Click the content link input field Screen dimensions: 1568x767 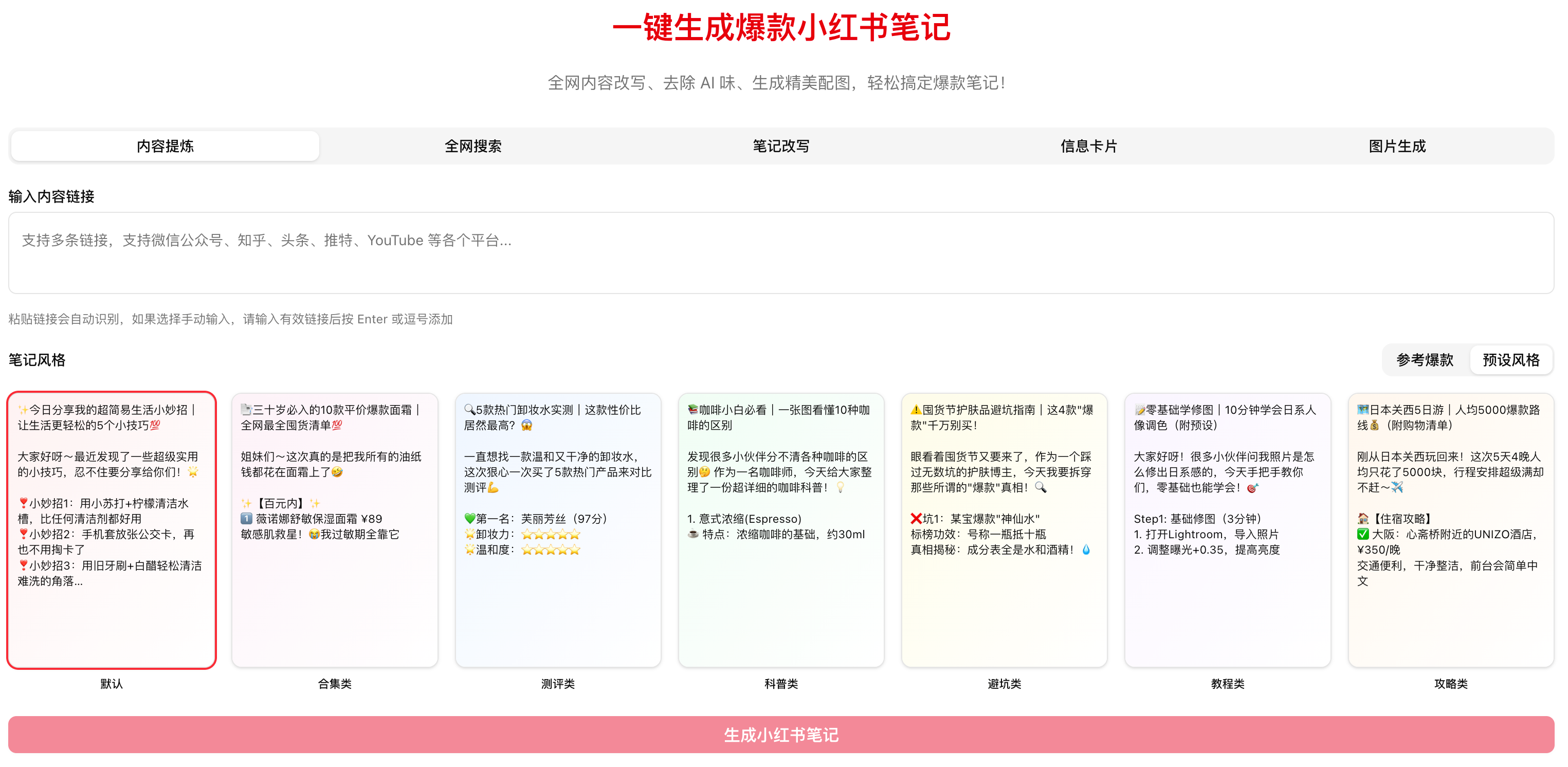(781, 252)
